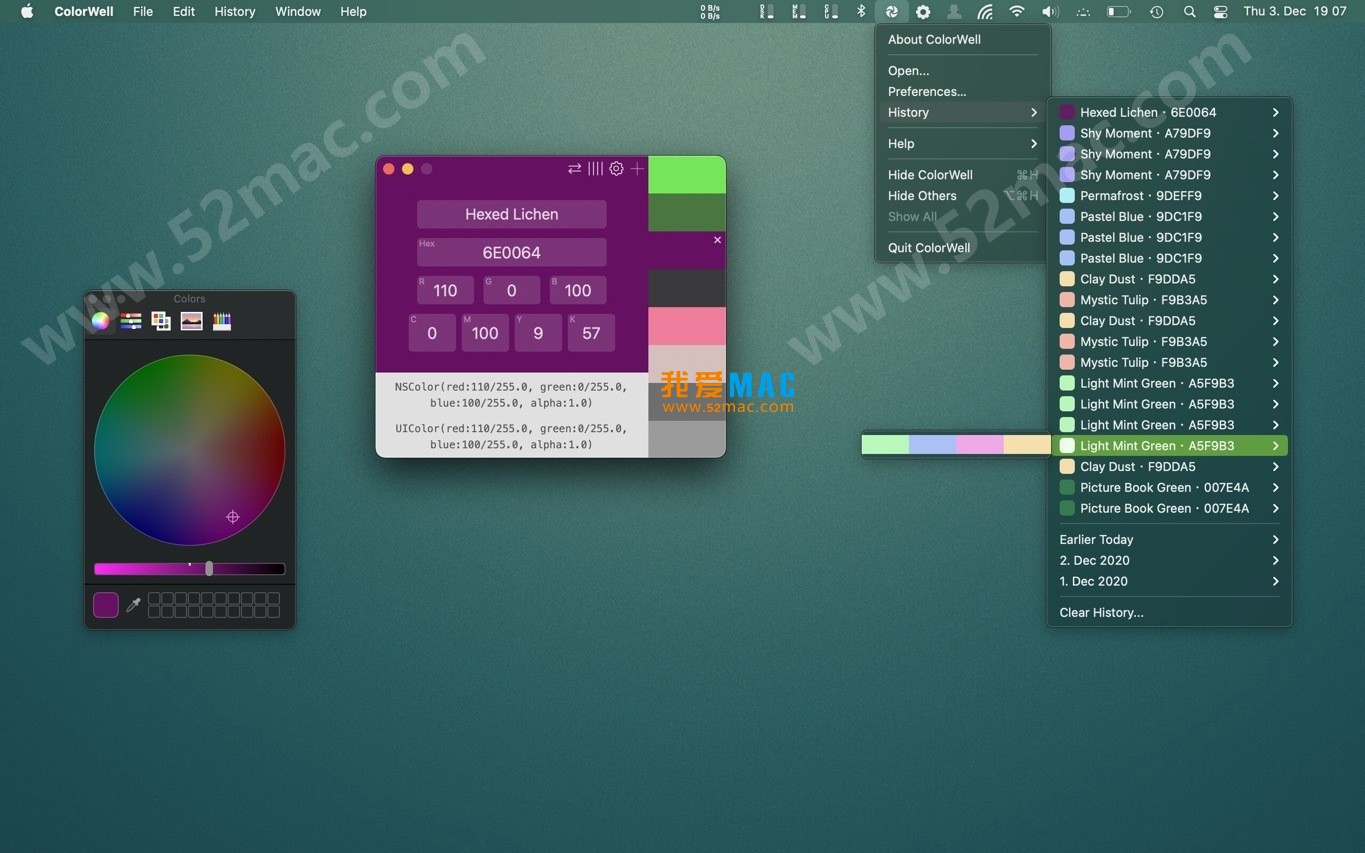Expand the Help submenu in ColorWell dropdown
Image resolution: width=1365 pixels, height=853 pixels.
(x=962, y=143)
